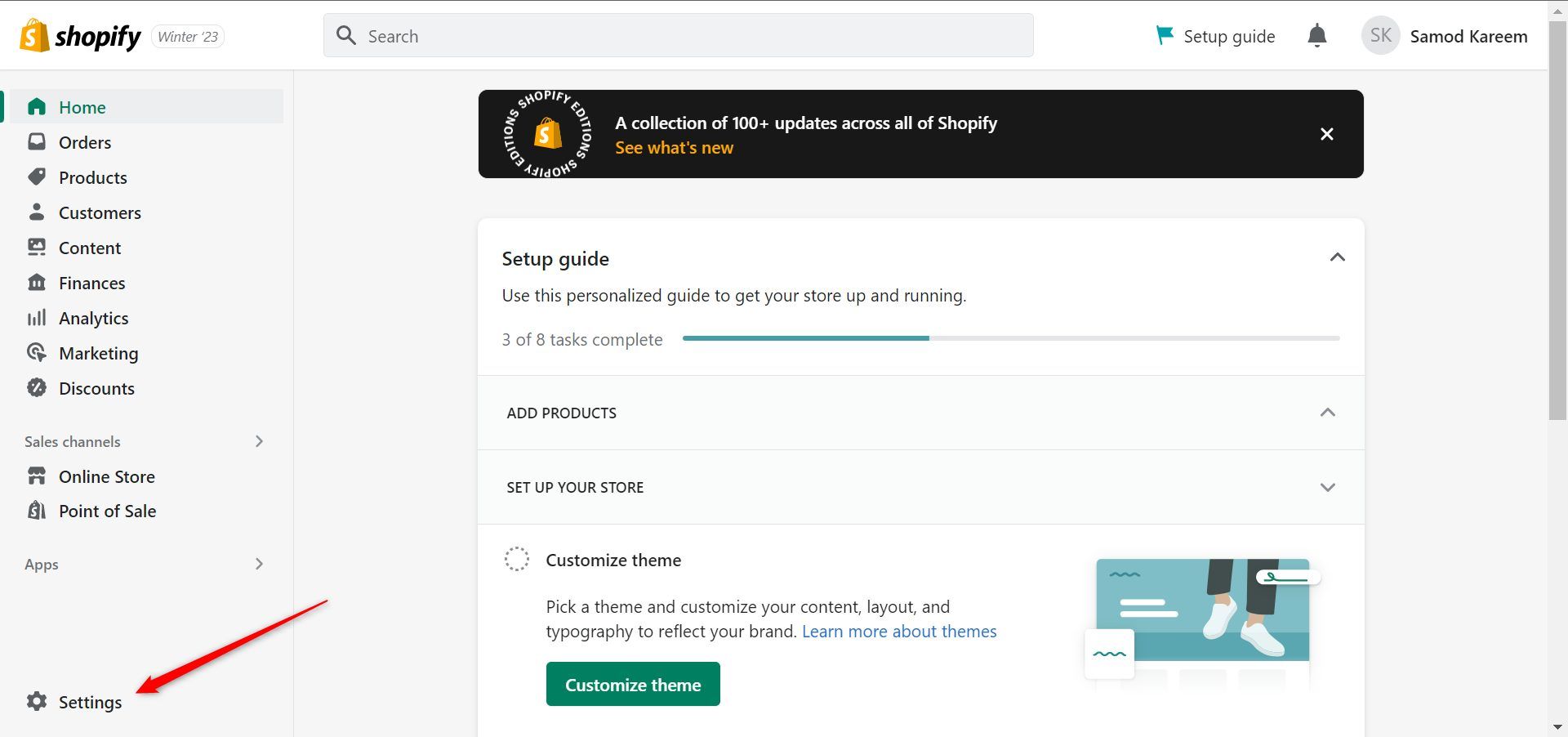The width and height of the screenshot is (1568, 737).
Task: Click the Customize theme heading
Action: pyautogui.click(x=613, y=561)
